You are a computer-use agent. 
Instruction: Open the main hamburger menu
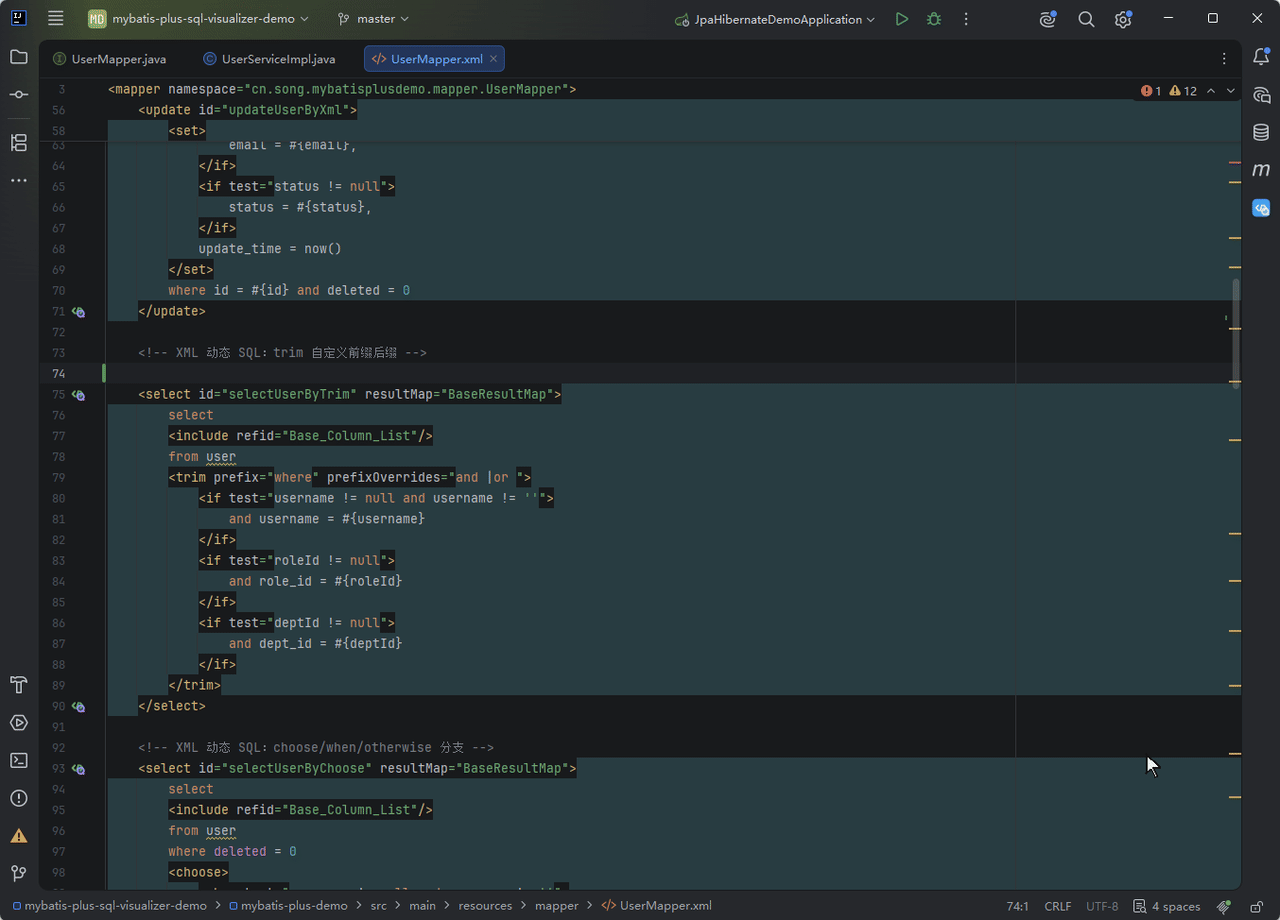56,19
